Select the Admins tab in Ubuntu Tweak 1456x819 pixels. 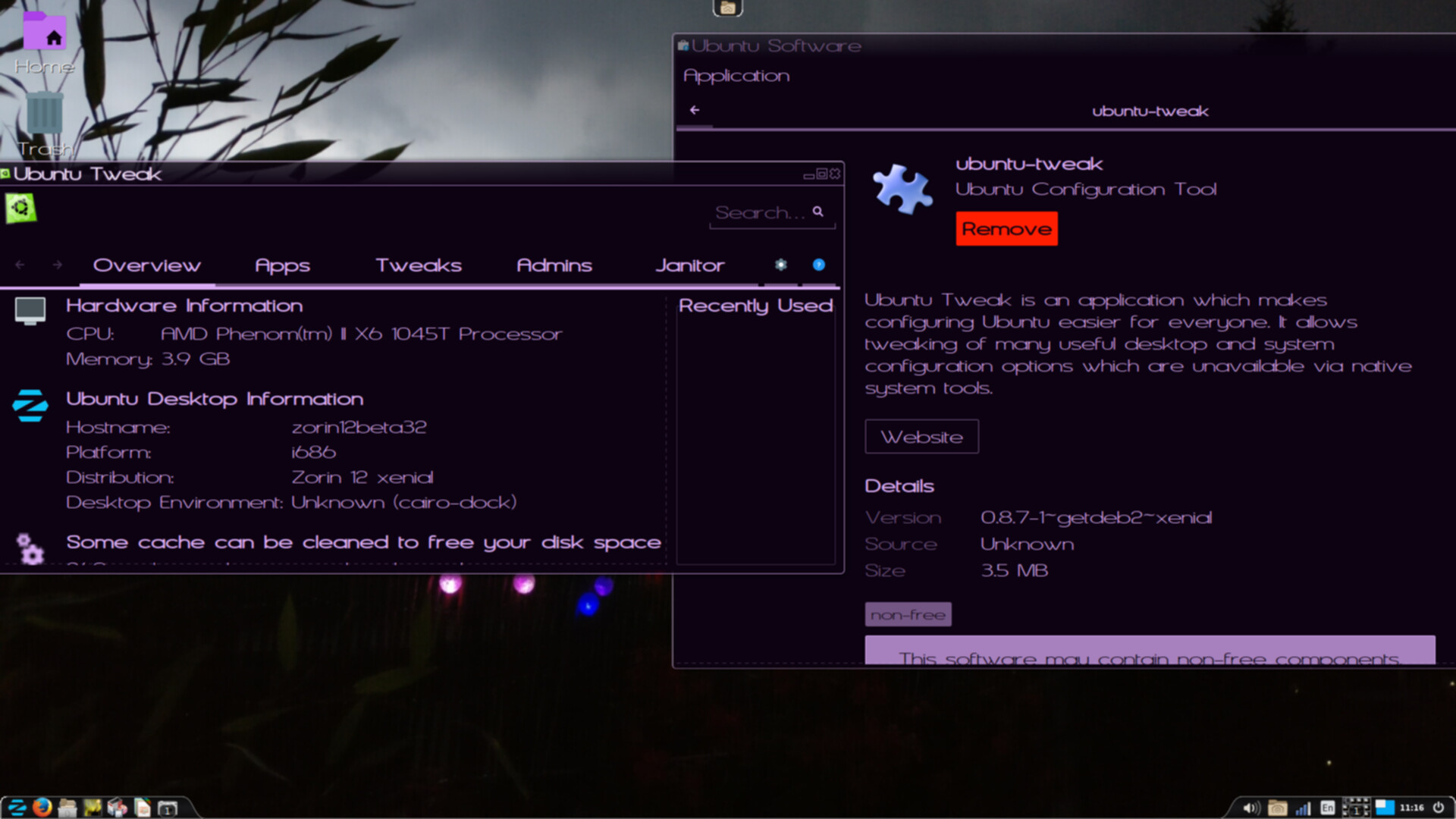(553, 265)
